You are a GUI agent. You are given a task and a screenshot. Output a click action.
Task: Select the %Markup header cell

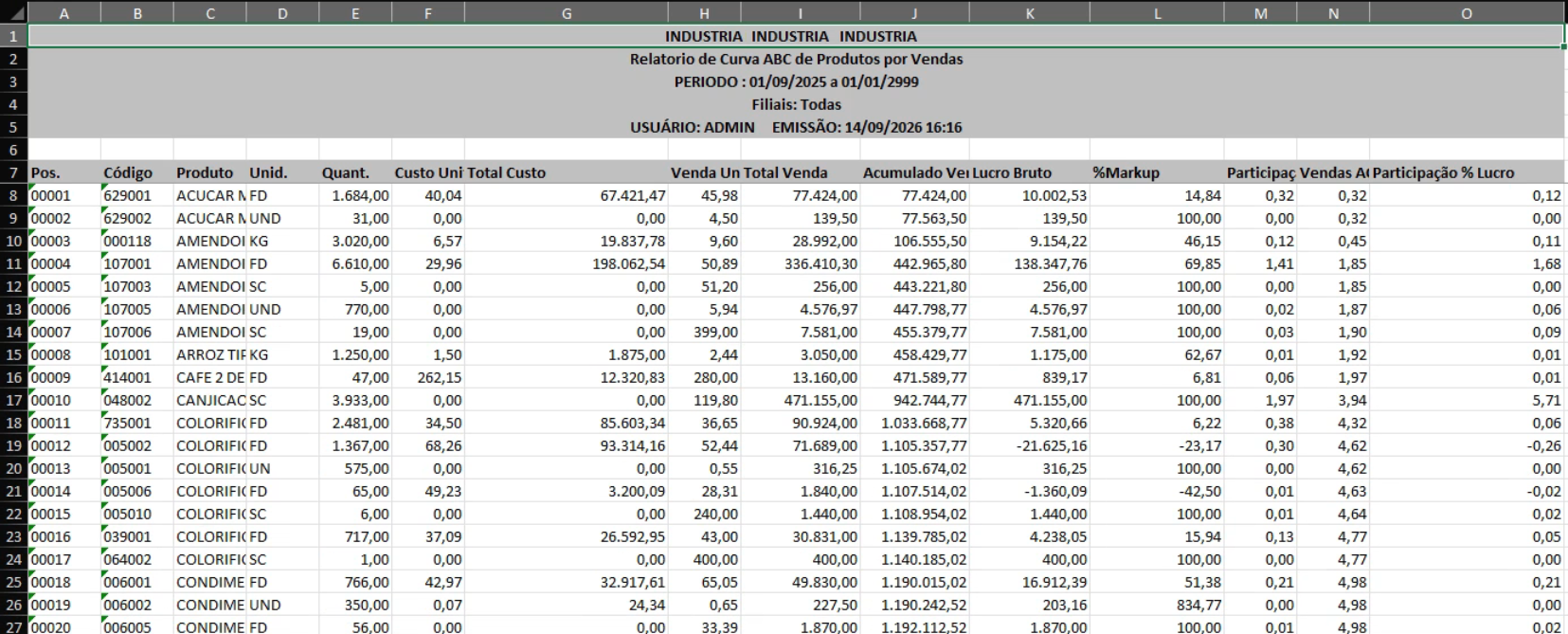1157,172
